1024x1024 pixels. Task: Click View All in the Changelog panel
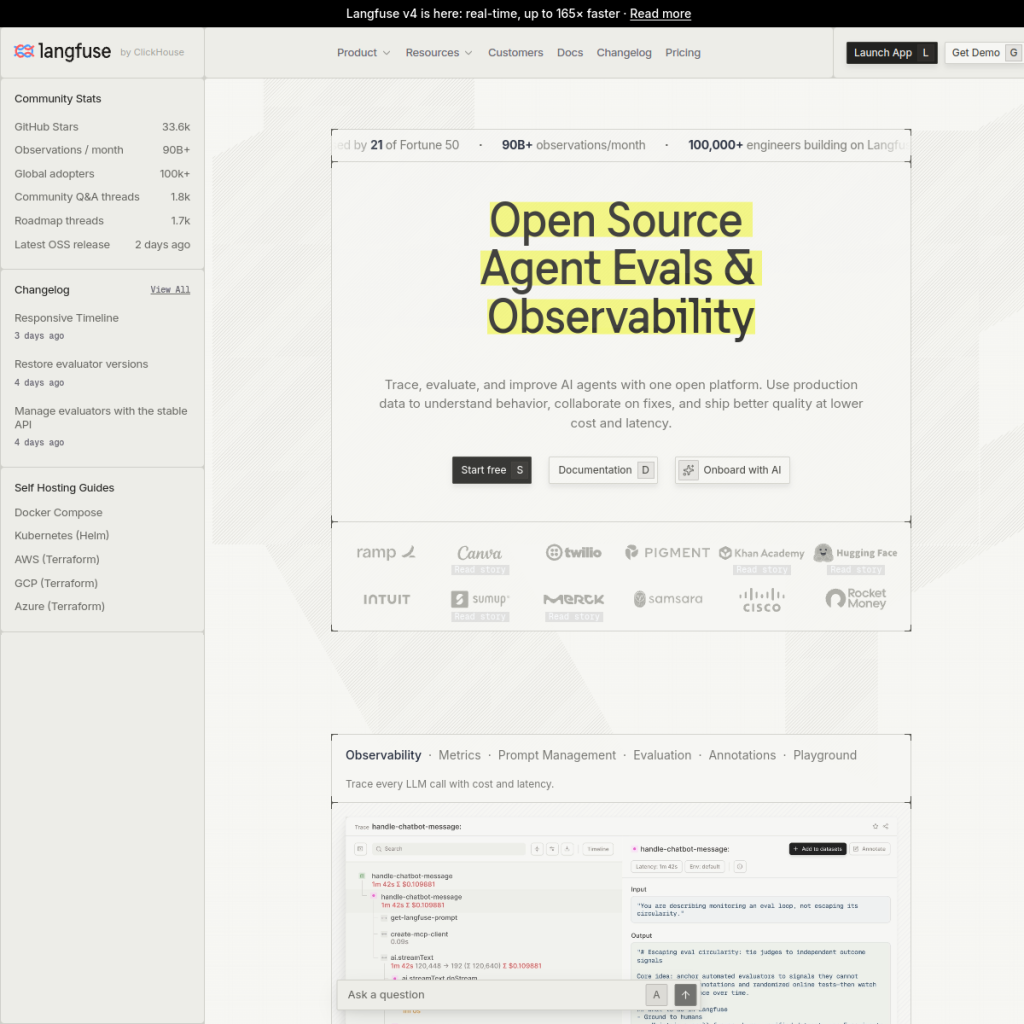170,290
